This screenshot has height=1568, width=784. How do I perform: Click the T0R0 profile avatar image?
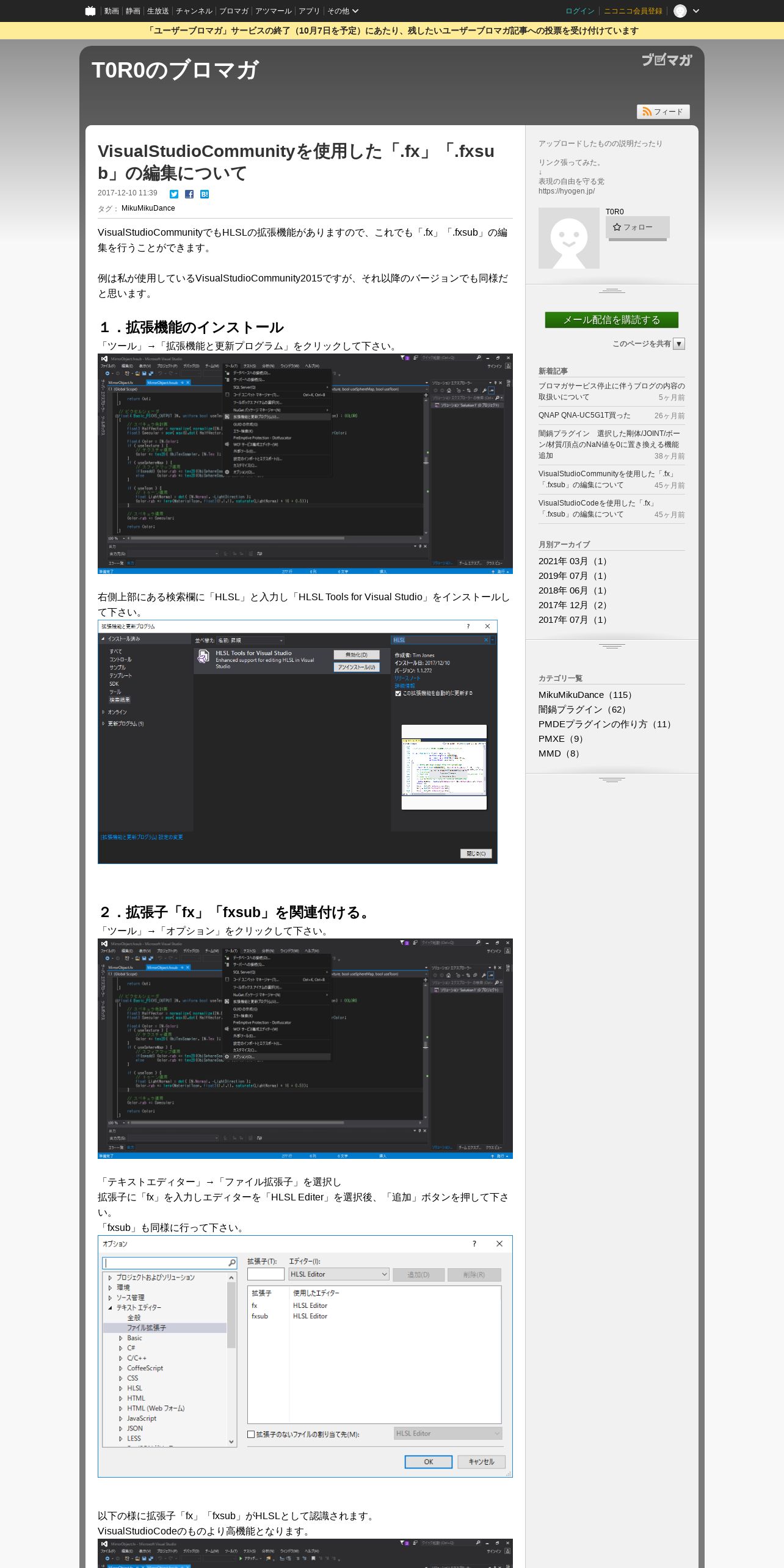[569, 238]
